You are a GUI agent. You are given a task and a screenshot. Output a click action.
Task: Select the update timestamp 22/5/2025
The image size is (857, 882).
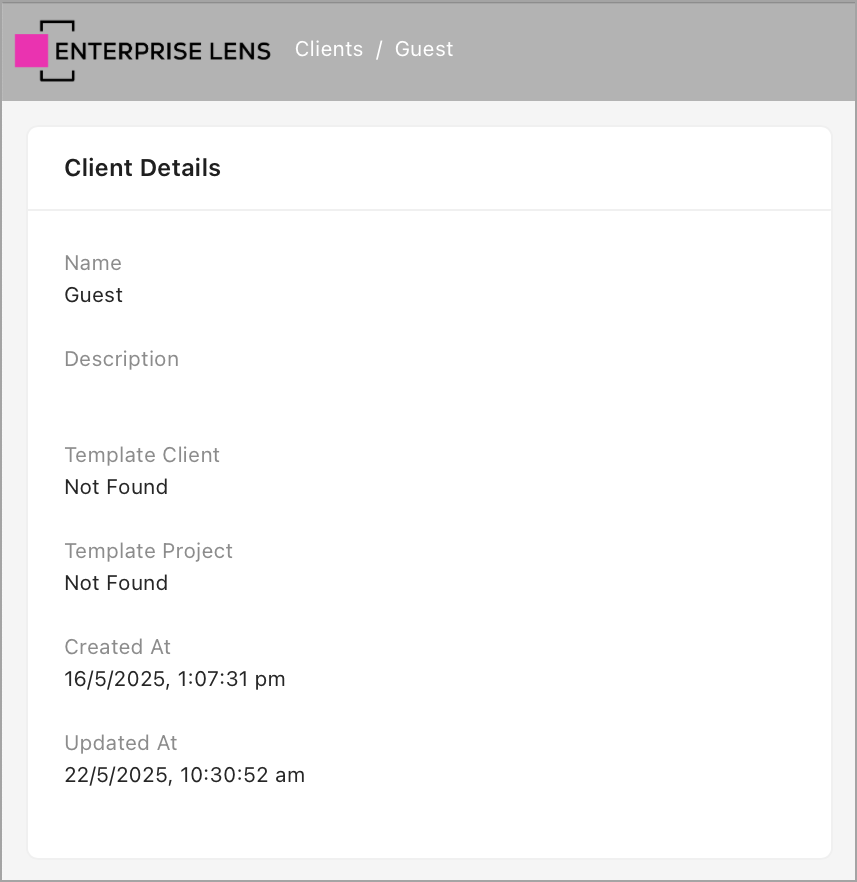click(185, 774)
